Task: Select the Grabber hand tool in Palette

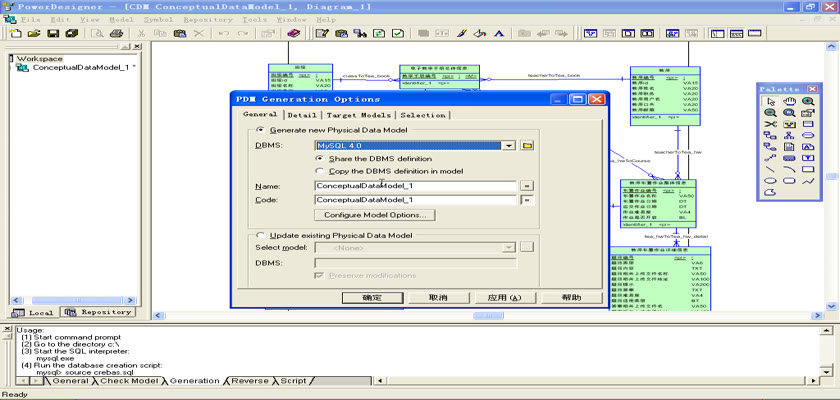Action: [789, 101]
